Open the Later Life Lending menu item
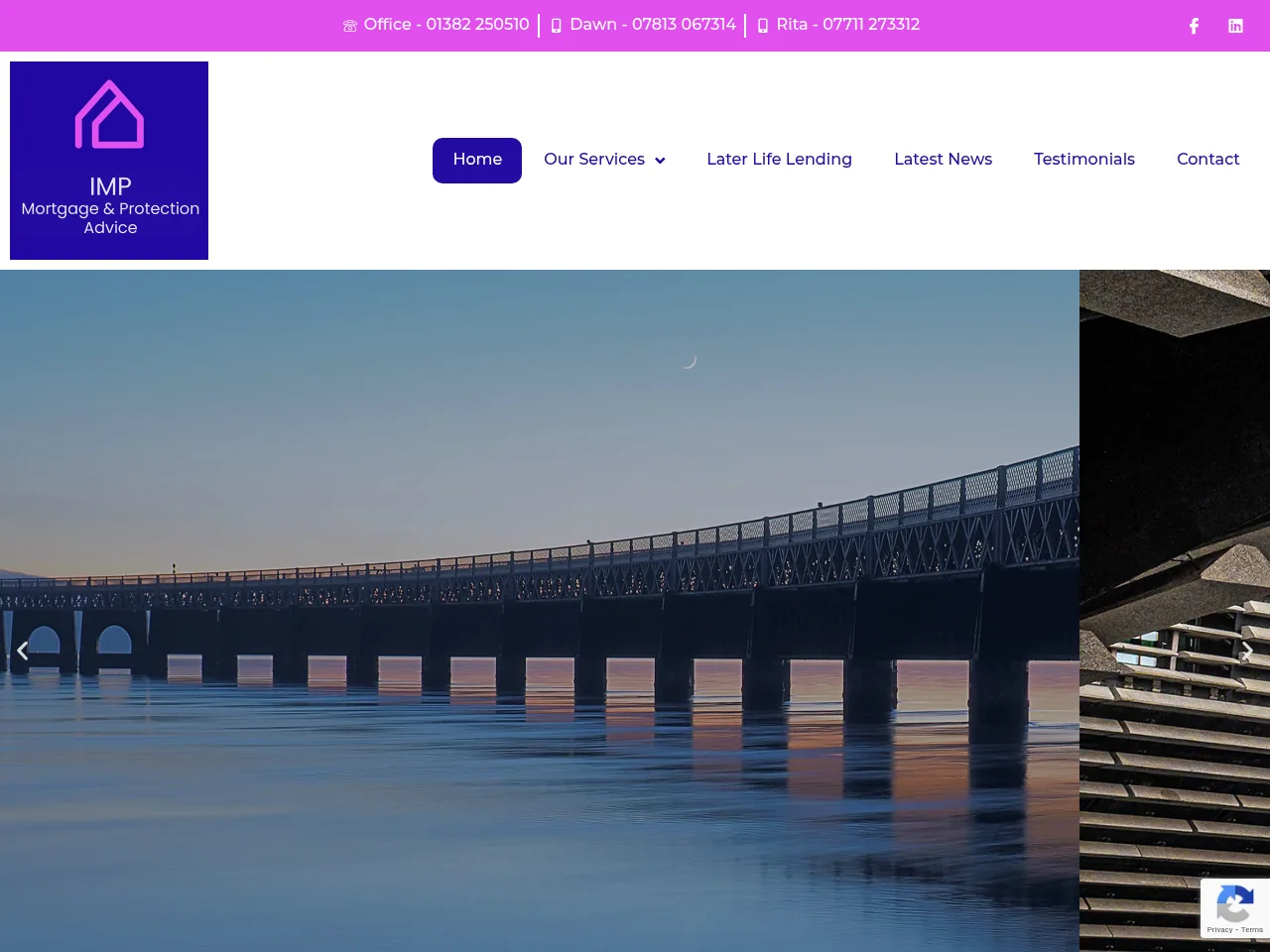The height and width of the screenshot is (952, 1270). (779, 160)
